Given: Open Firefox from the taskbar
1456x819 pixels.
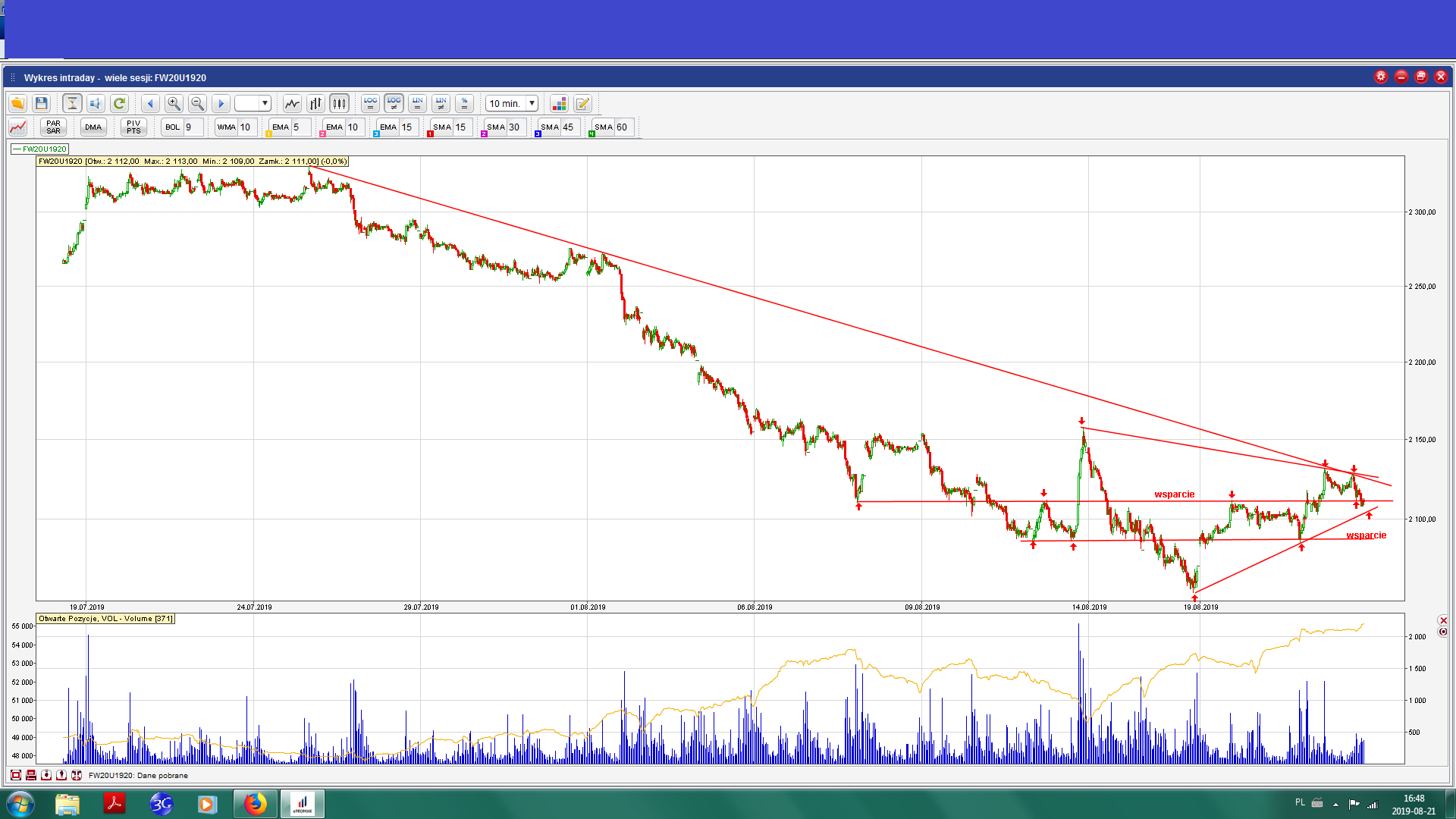Looking at the screenshot, I should 256,804.
